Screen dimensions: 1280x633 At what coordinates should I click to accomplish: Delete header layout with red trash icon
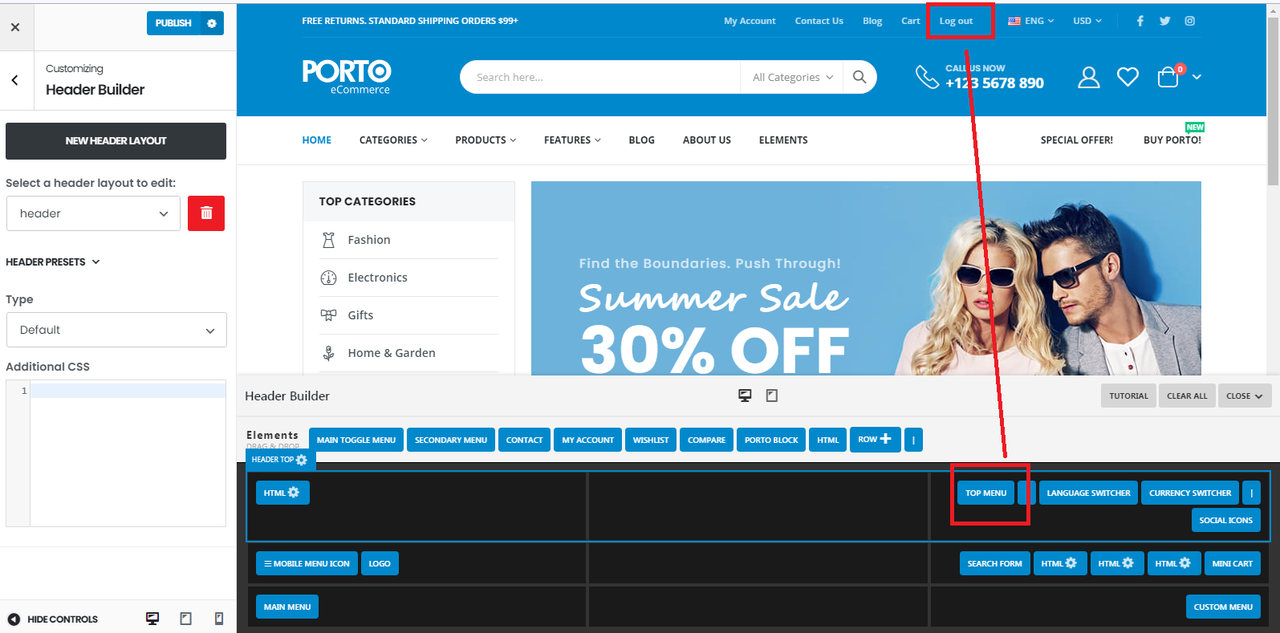point(206,213)
